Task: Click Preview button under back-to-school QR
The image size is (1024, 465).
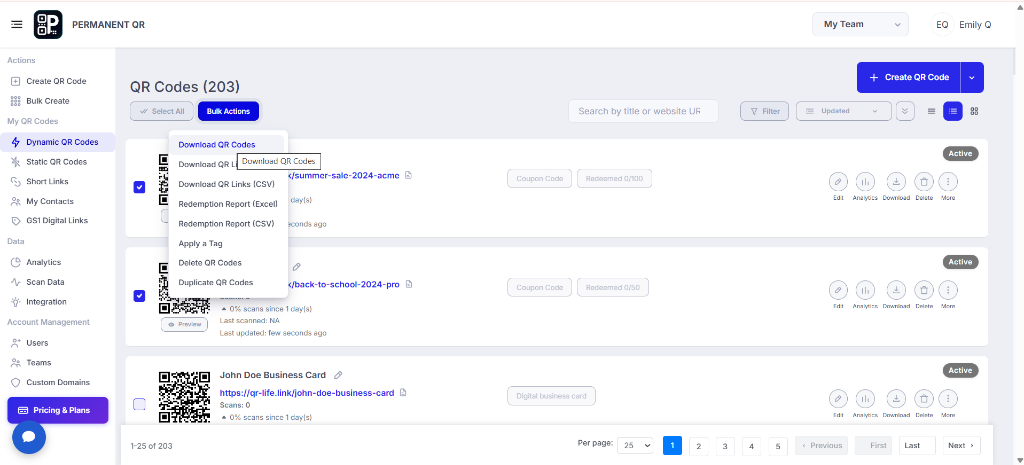Action: (x=184, y=324)
